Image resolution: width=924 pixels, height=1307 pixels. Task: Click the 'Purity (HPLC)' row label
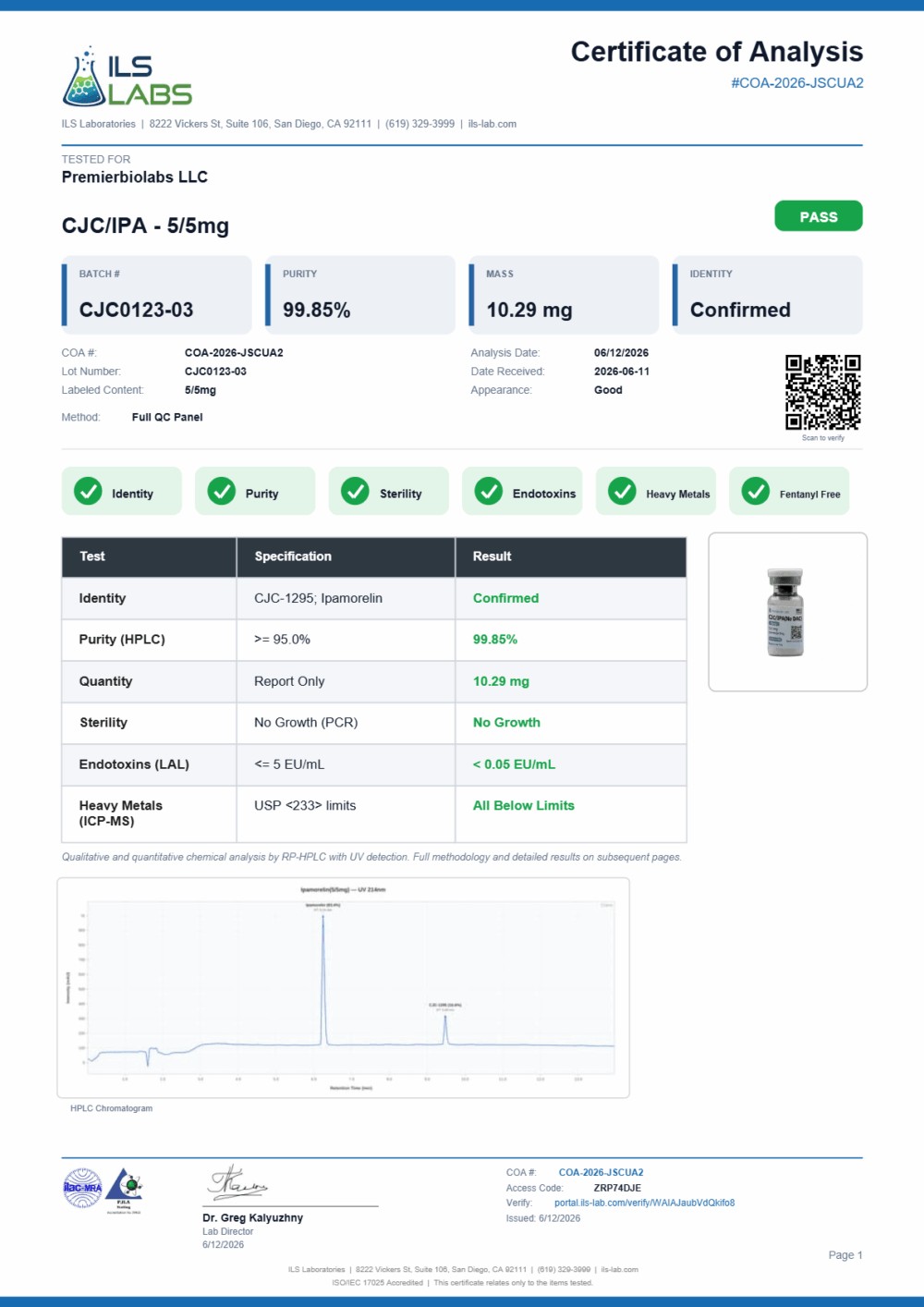122,640
